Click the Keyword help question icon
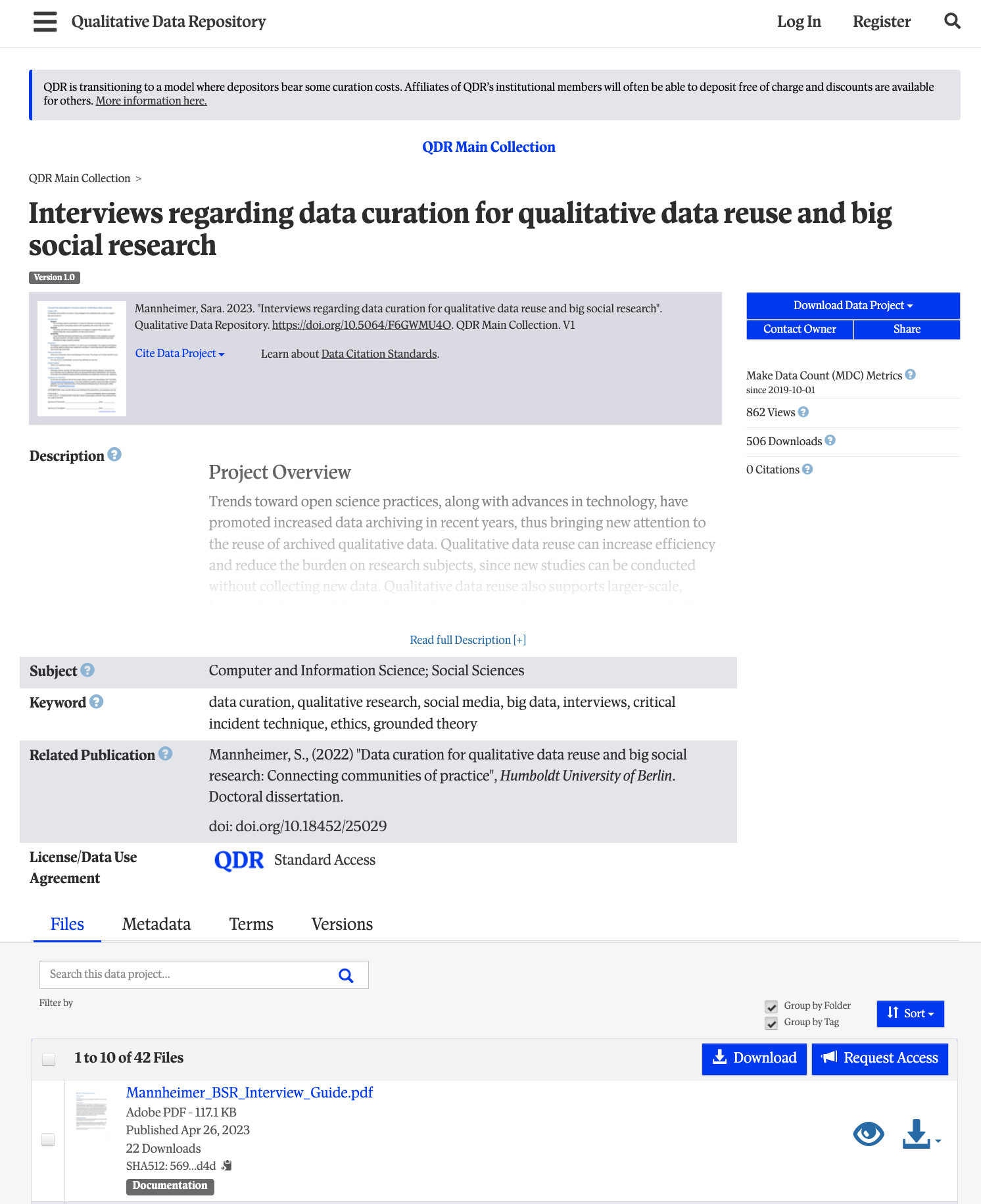Viewport: 981px width, 1204px height. click(x=96, y=702)
